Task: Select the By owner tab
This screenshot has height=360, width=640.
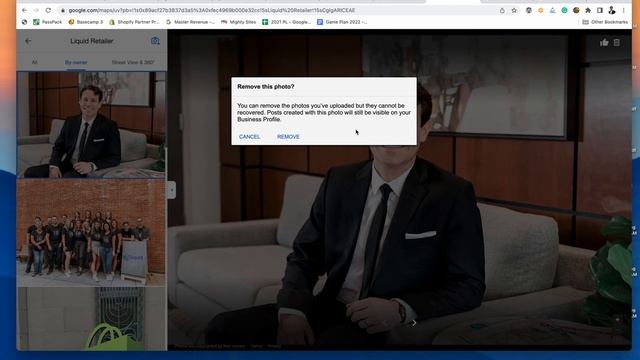Action: [76, 62]
